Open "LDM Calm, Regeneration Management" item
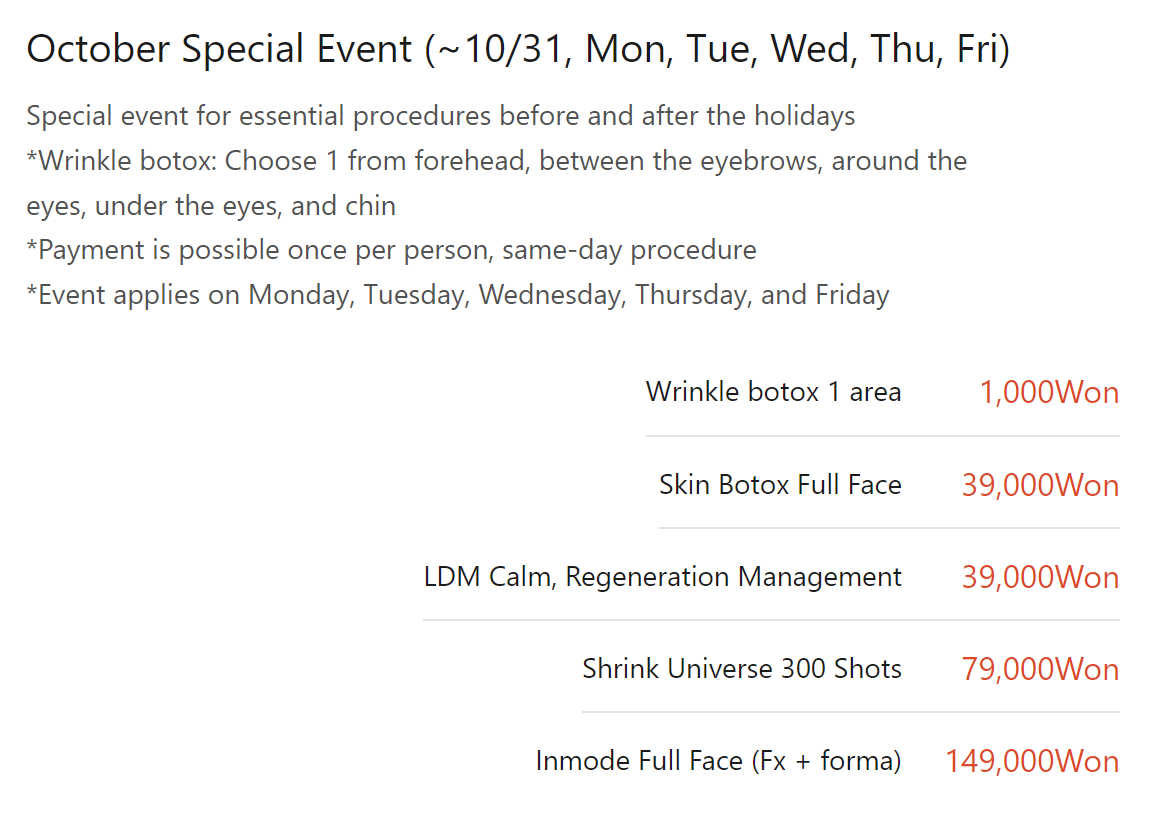The width and height of the screenshot is (1158, 824). [x=662, y=577]
